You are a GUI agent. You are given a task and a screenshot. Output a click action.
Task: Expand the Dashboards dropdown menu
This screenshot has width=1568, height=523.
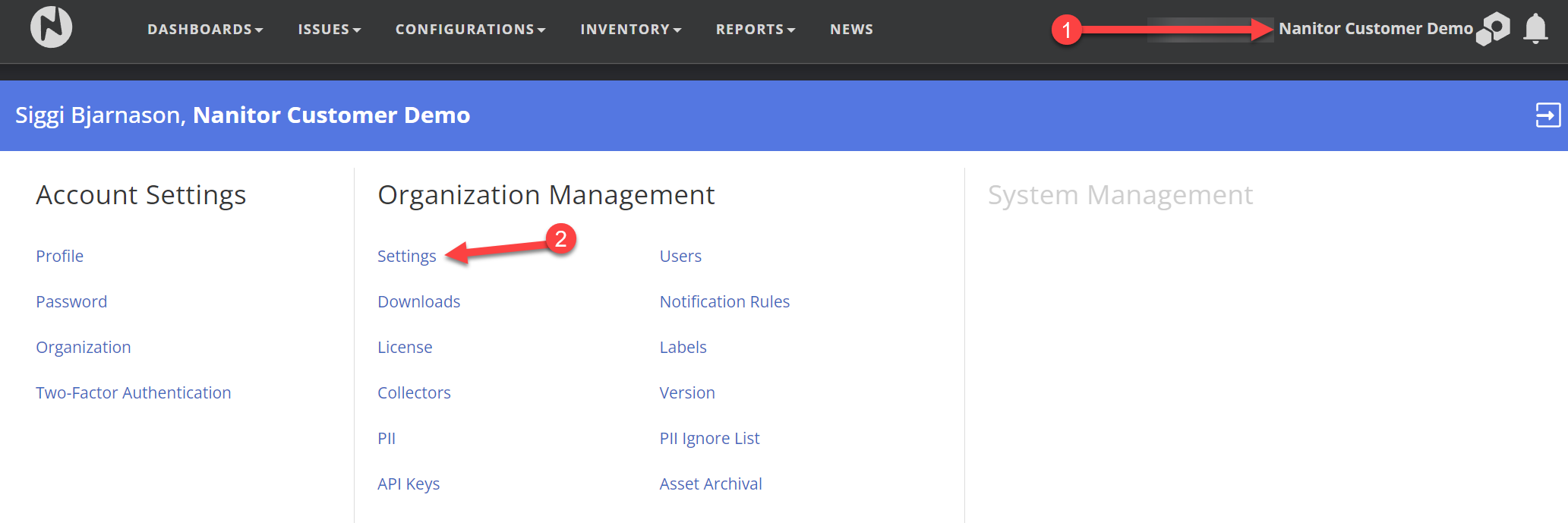(205, 29)
